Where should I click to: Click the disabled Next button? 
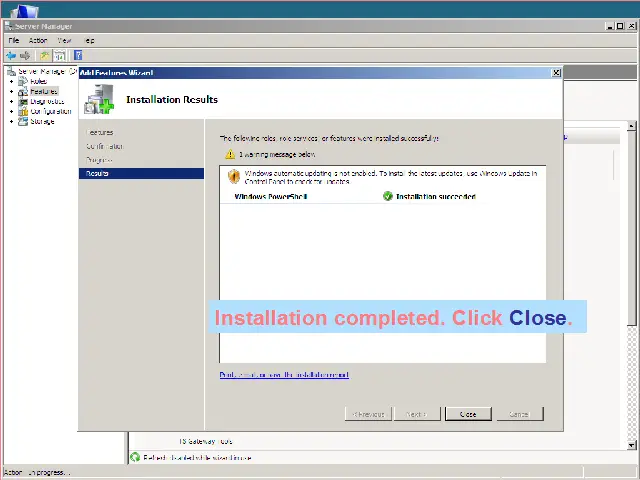tap(417, 414)
